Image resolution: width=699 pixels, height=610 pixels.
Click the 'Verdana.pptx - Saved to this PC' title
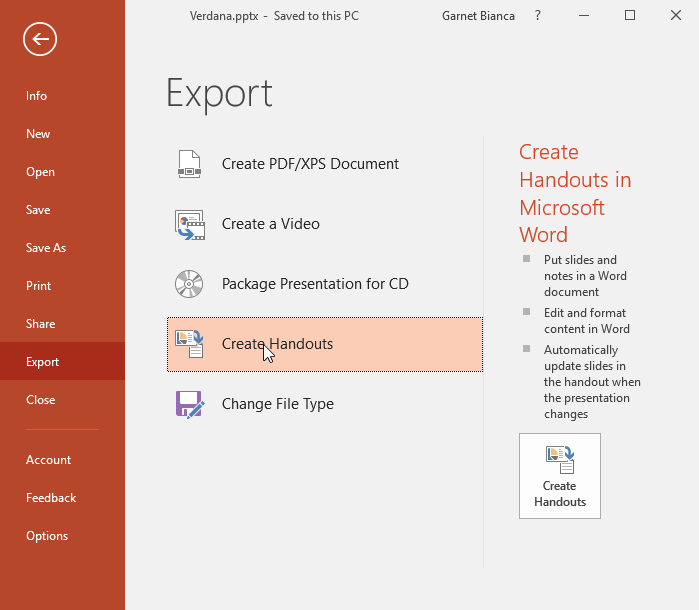pos(274,16)
